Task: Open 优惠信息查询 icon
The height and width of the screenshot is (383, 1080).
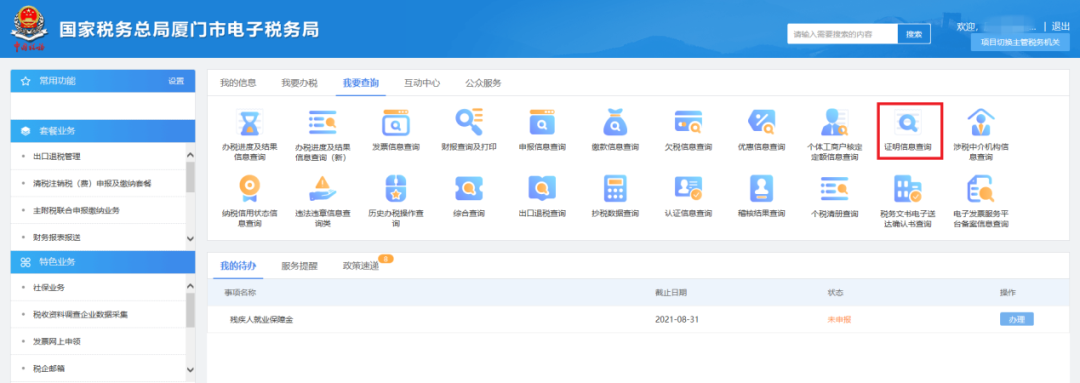Action: pyautogui.click(x=762, y=123)
